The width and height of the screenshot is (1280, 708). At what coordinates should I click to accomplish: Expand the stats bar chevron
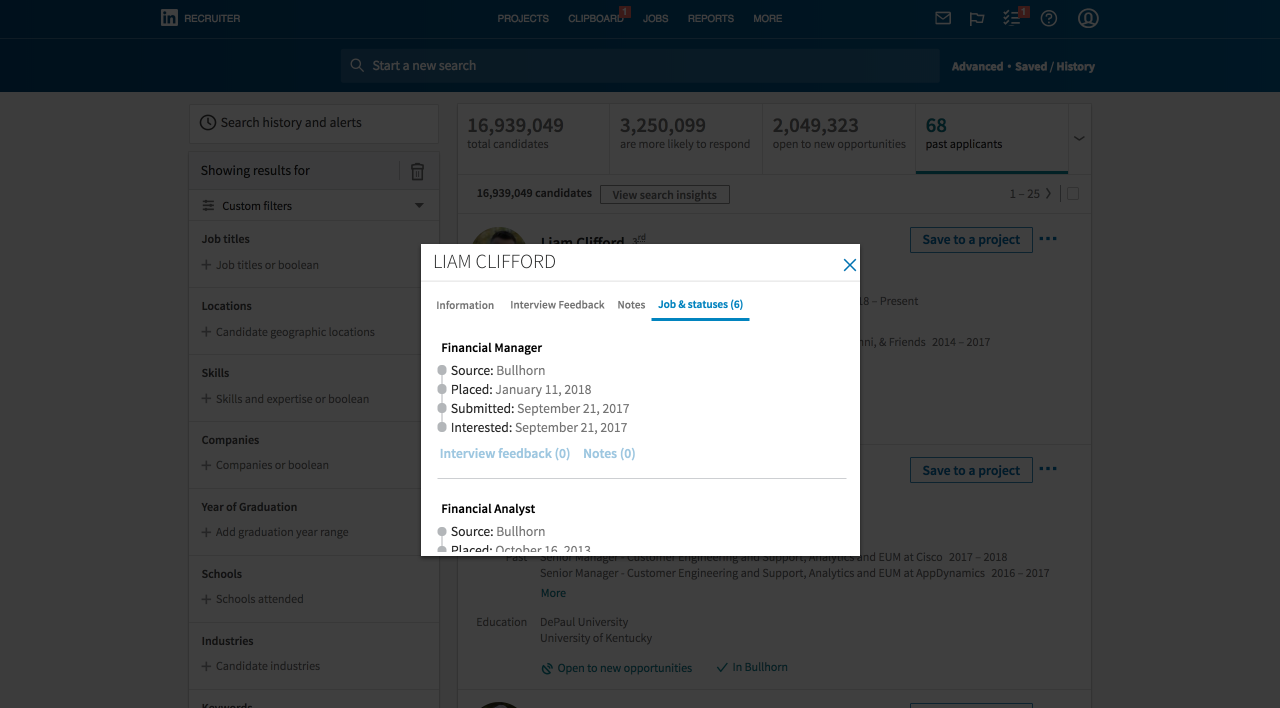[1079, 138]
